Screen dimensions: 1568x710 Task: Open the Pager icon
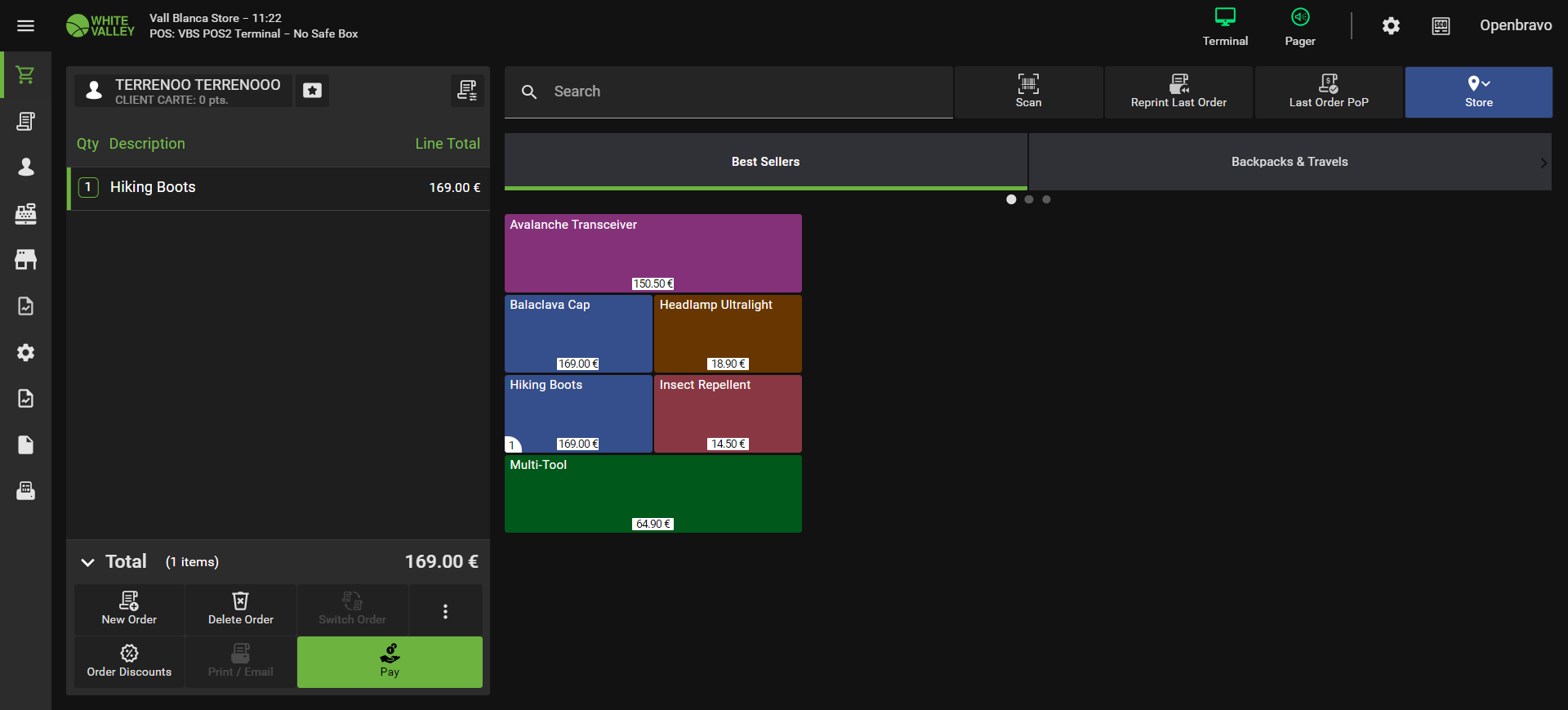[1299, 26]
